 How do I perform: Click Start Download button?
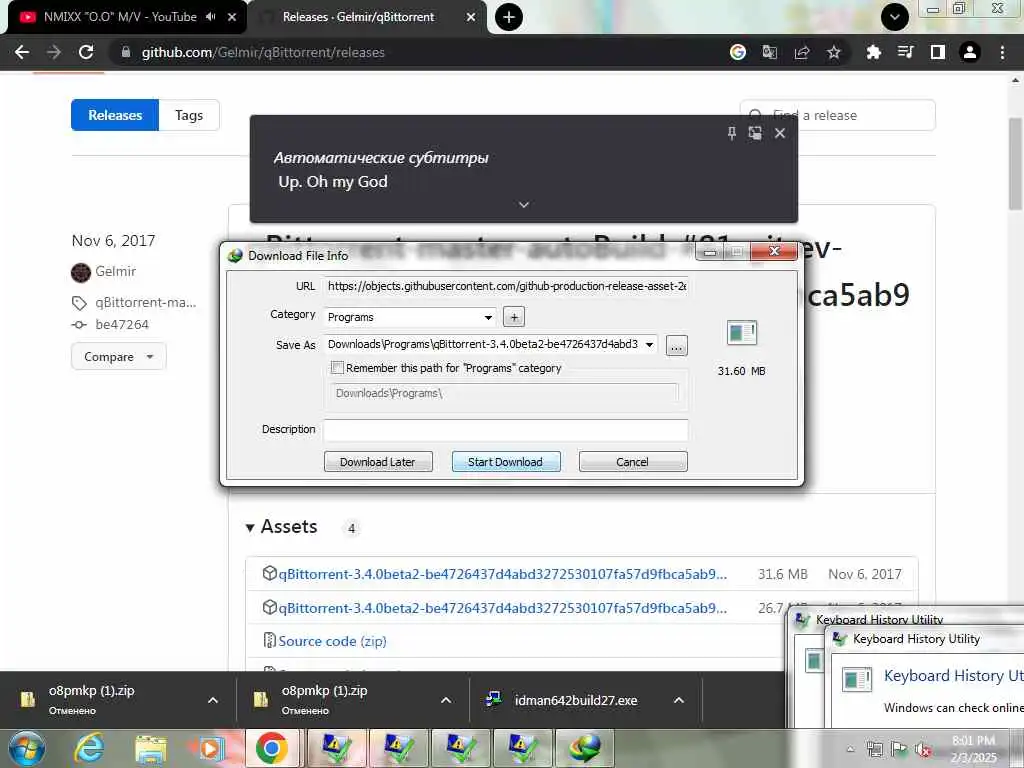pos(505,462)
